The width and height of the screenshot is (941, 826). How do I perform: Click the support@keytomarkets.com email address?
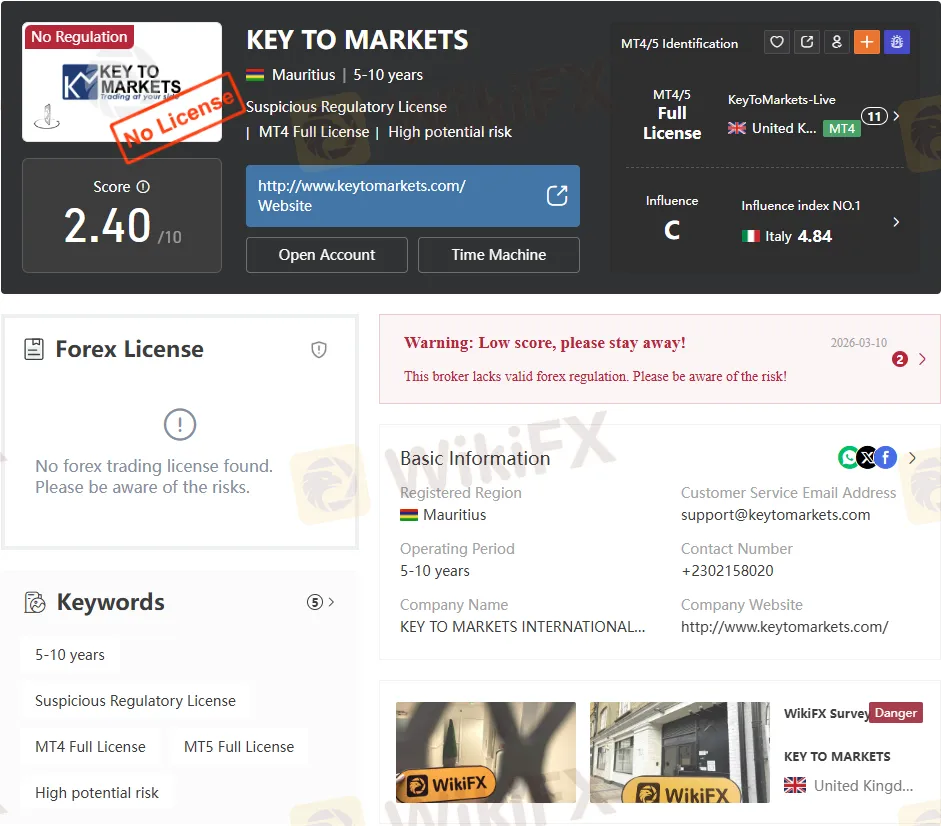(775, 515)
